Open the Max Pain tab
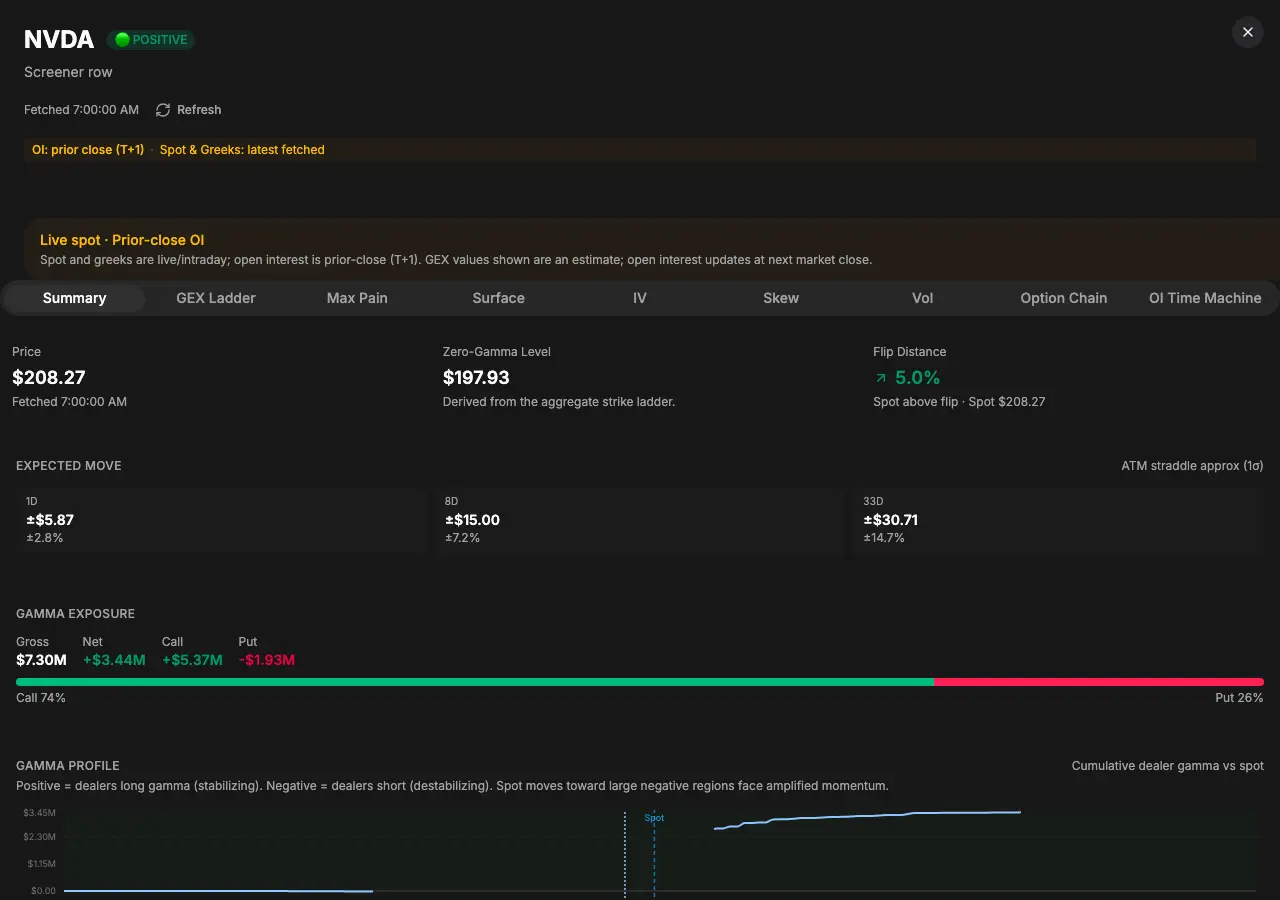 357,298
